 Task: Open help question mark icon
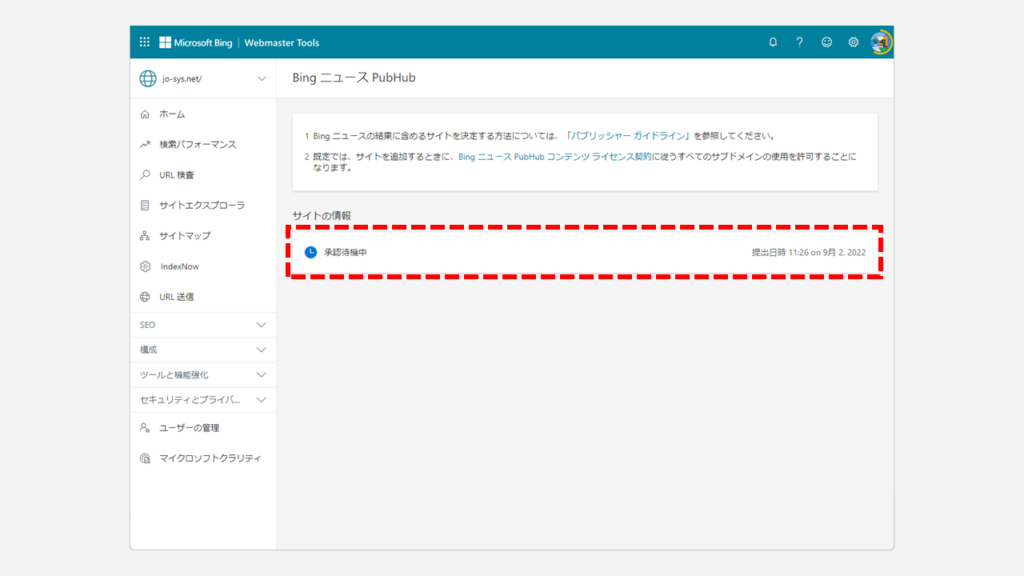799,42
